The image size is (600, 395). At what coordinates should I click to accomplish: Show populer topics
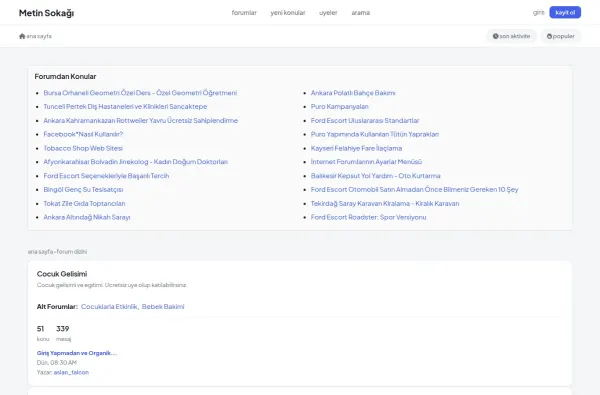(561, 36)
